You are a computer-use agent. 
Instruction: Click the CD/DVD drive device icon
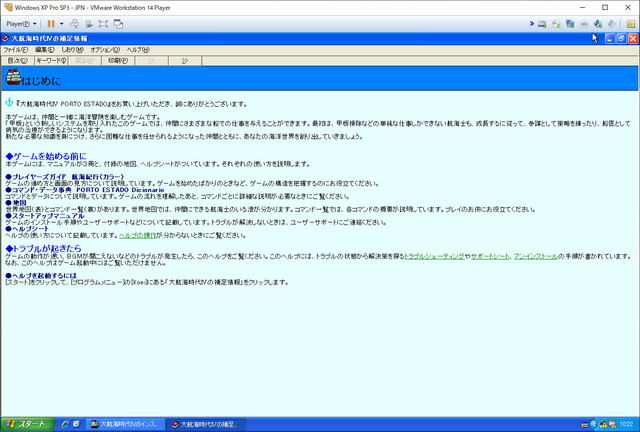click(x=556, y=24)
